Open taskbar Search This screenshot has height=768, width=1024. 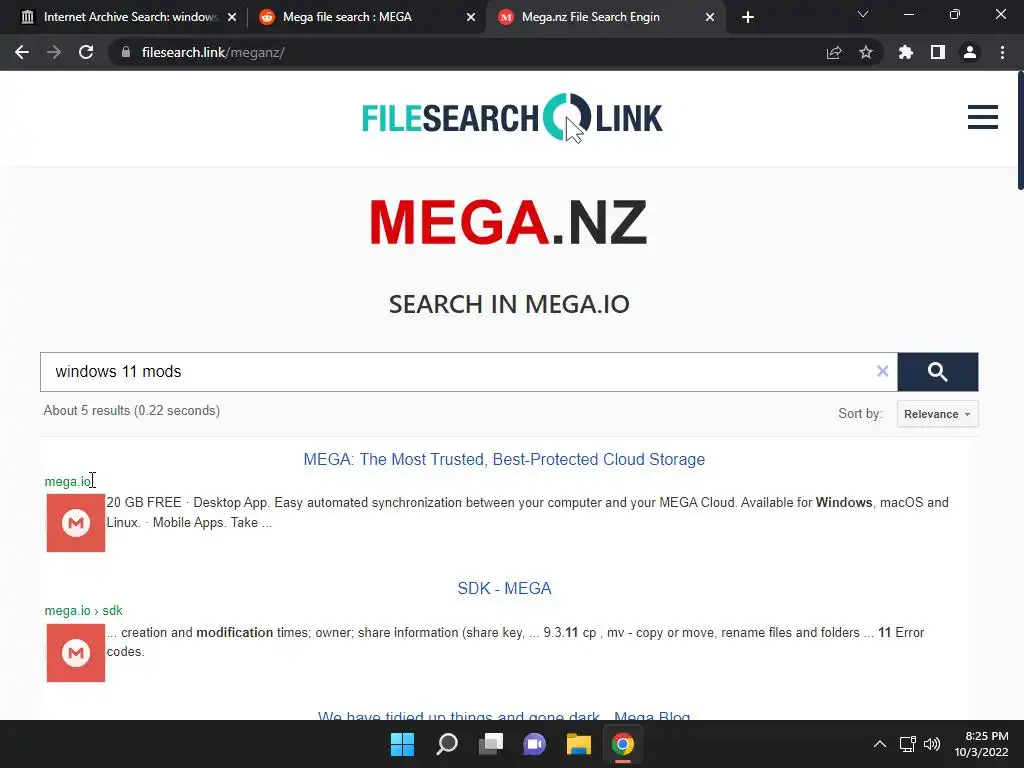click(447, 744)
